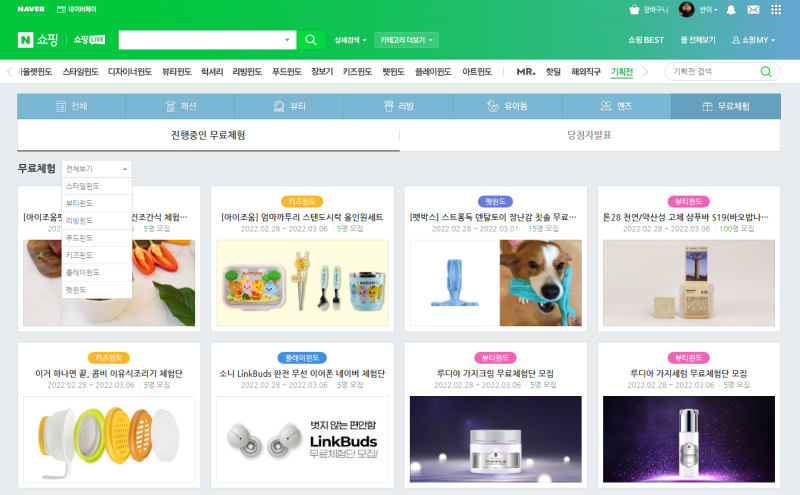
Task: Open the 뷰티윈도 category in the nav bar
Action: (x=177, y=72)
